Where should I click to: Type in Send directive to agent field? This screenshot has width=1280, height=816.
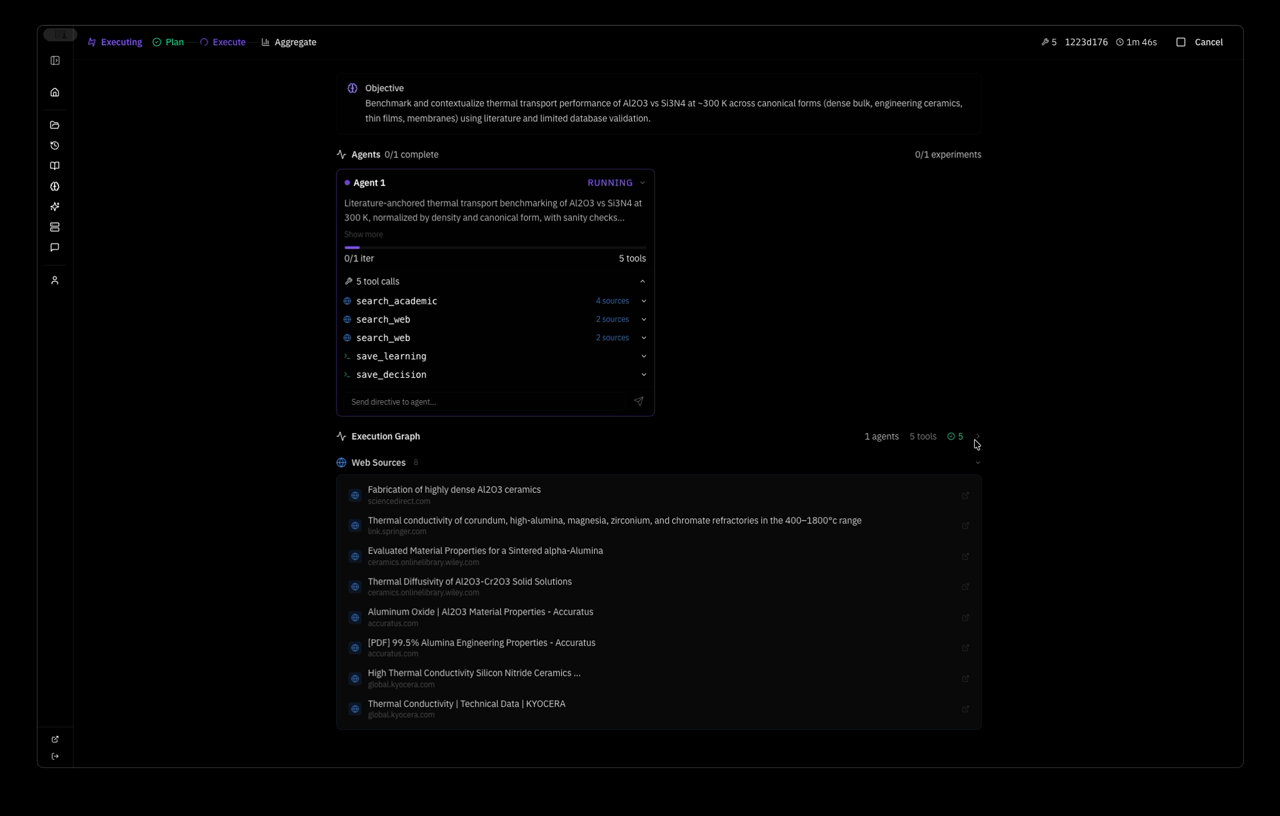pos(485,402)
